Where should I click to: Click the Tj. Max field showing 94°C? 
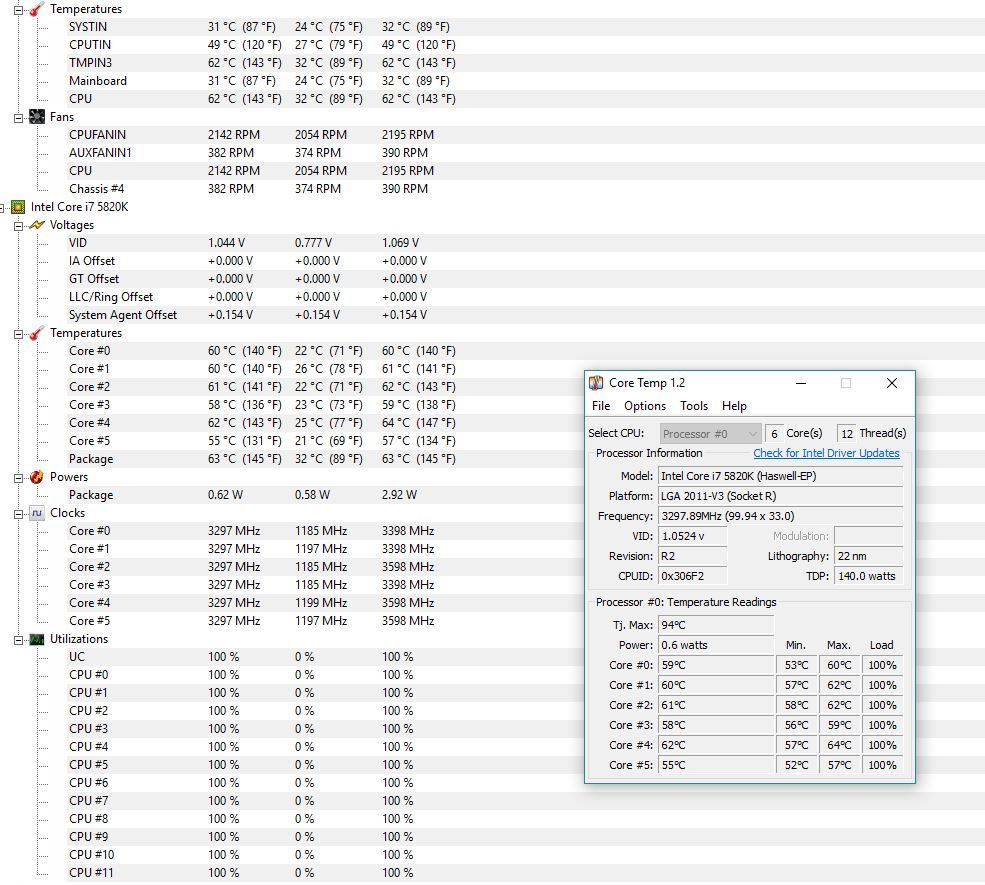click(x=716, y=625)
